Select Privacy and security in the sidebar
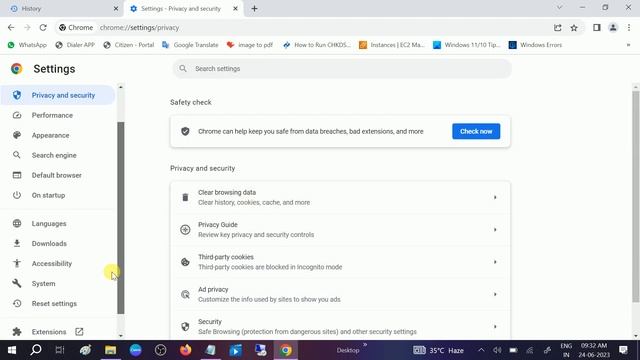 click(x=58, y=95)
